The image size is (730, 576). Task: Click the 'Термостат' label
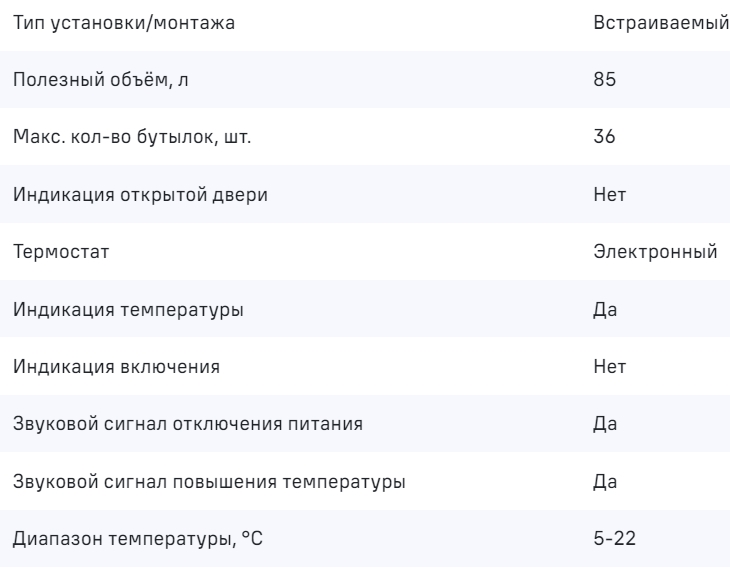coord(61,252)
